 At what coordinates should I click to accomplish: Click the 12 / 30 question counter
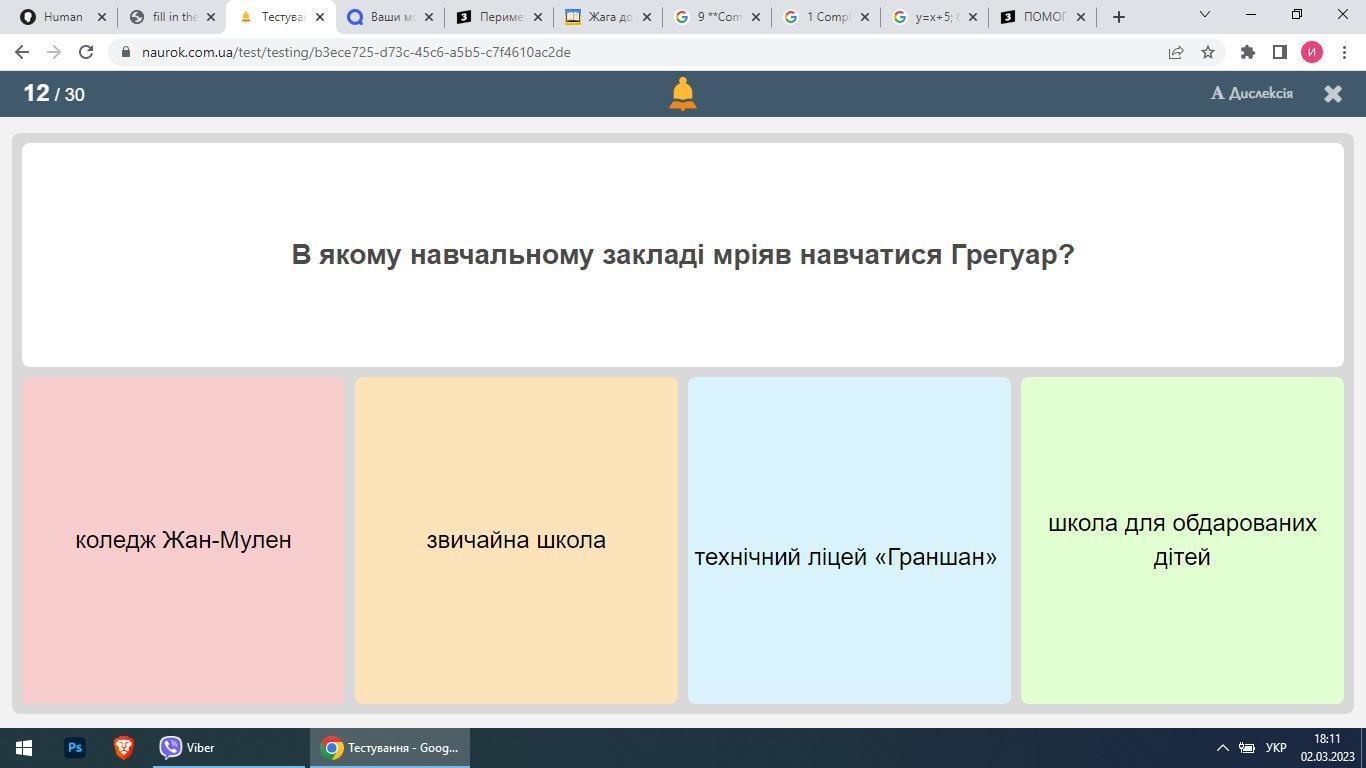[54, 93]
